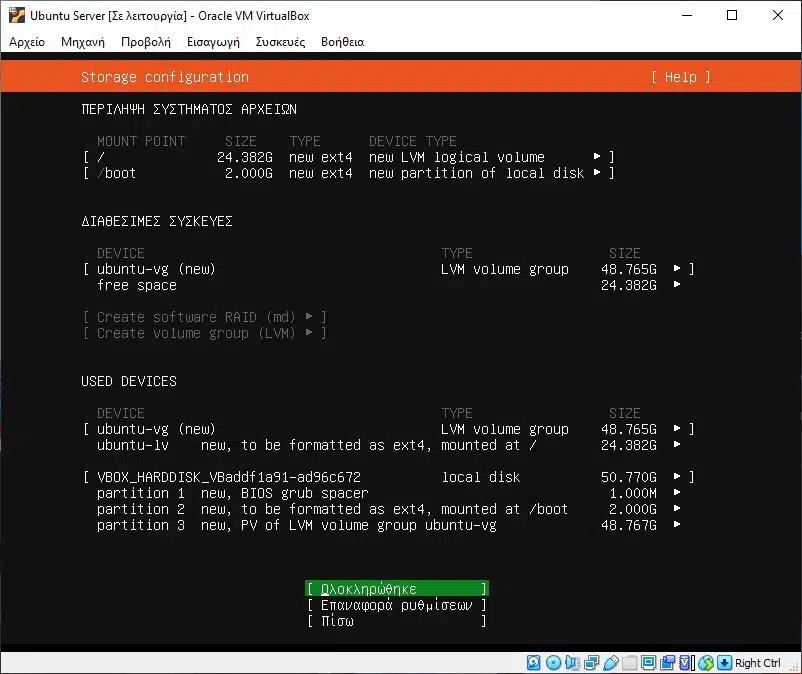Minimize the VirtualBox window

pyautogui.click(x=687, y=15)
